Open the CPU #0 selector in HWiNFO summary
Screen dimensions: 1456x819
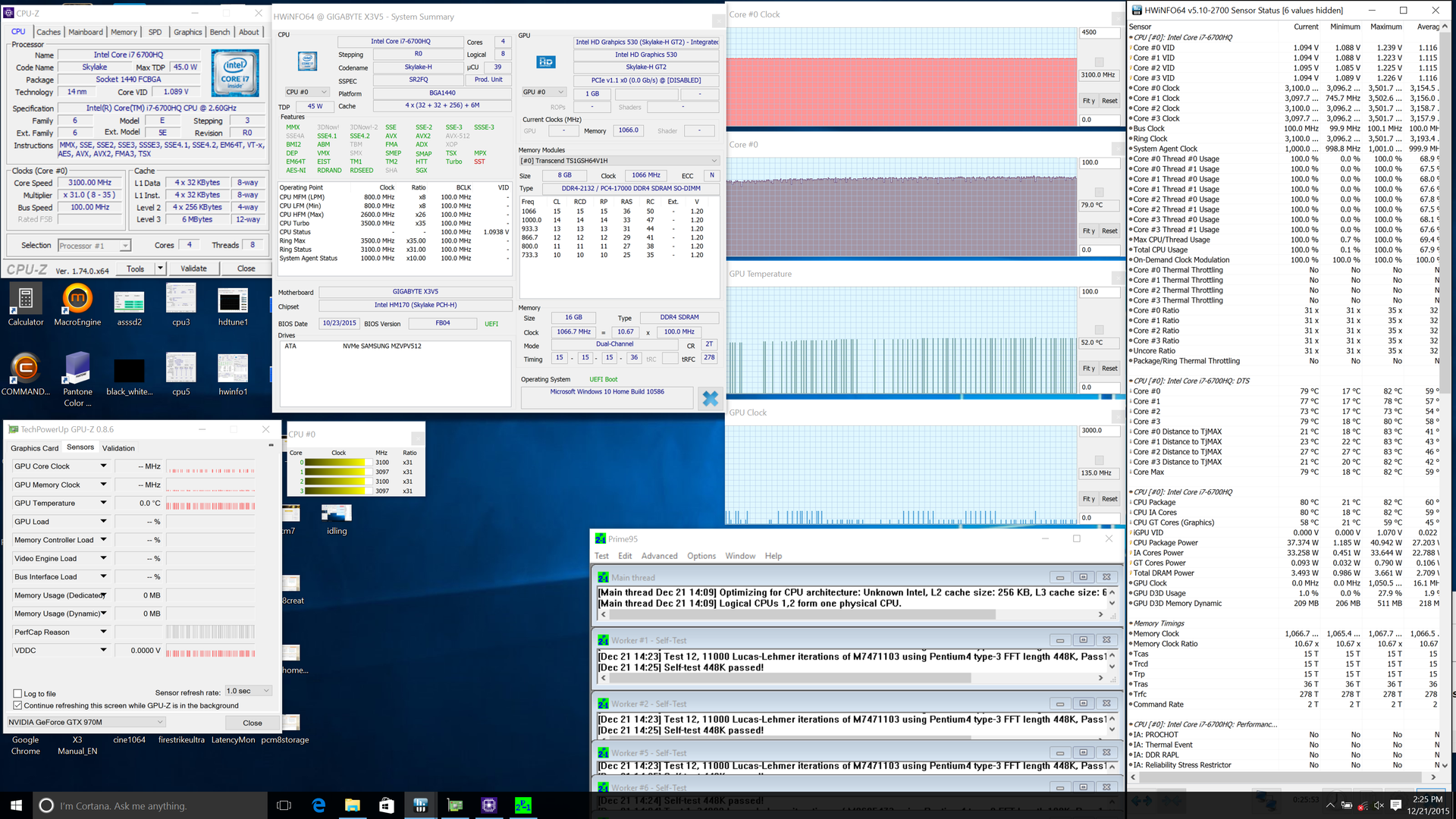click(x=307, y=92)
